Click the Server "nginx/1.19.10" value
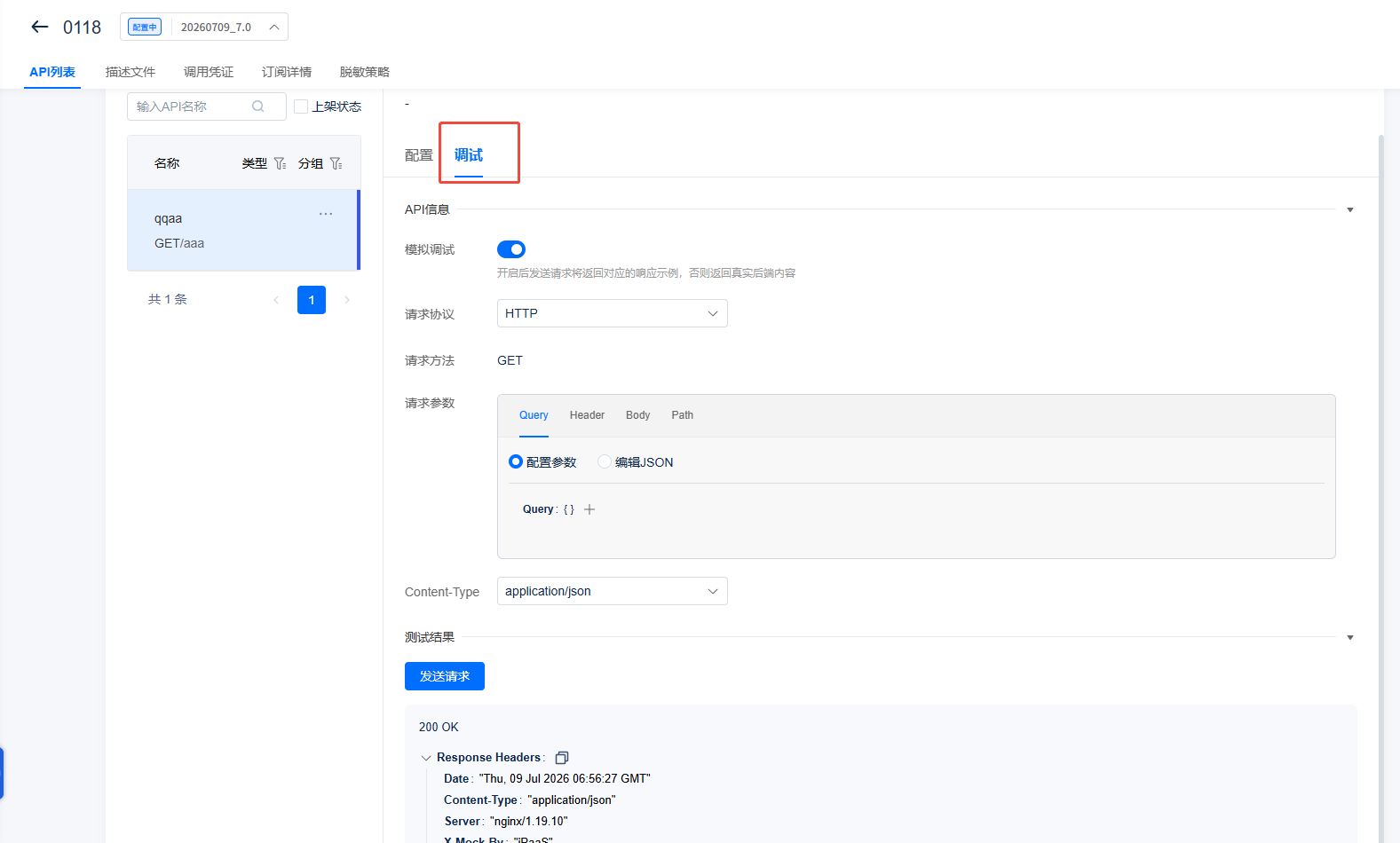The height and width of the screenshot is (843, 1400). (529, 821)
